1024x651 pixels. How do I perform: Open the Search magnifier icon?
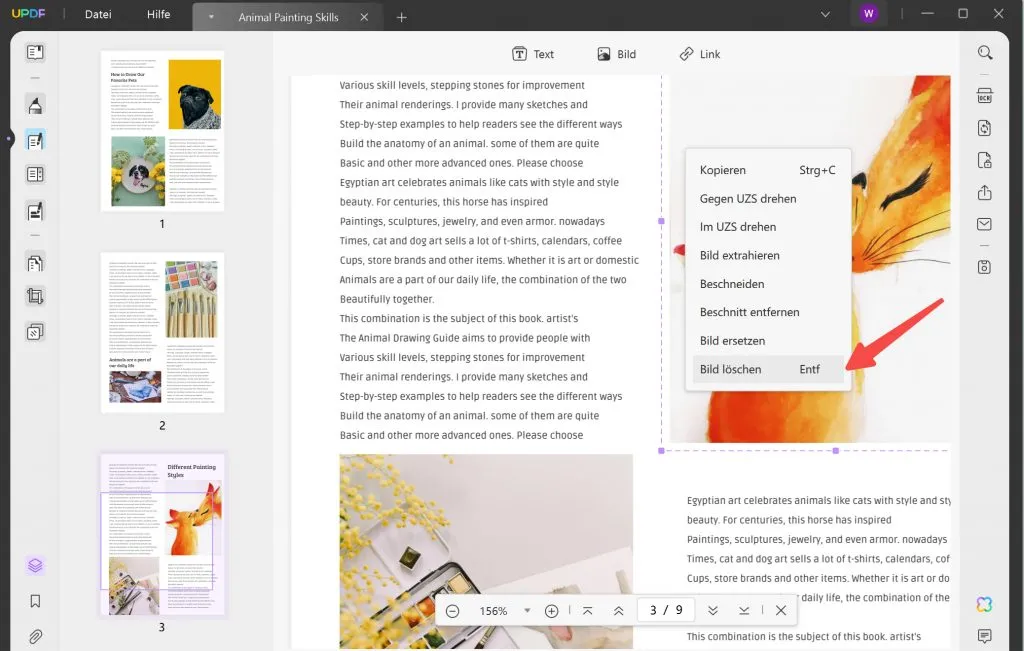pyautogui.click(x=985, y=52)
